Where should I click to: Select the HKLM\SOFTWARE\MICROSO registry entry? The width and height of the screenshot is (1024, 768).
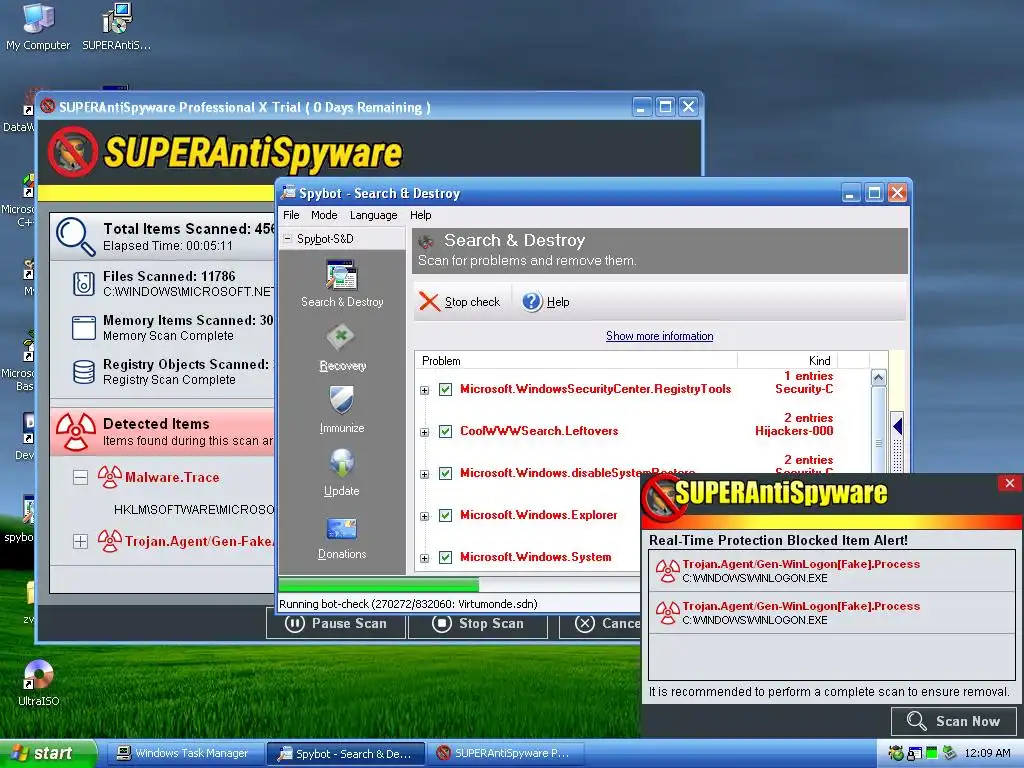click(194, 509)
